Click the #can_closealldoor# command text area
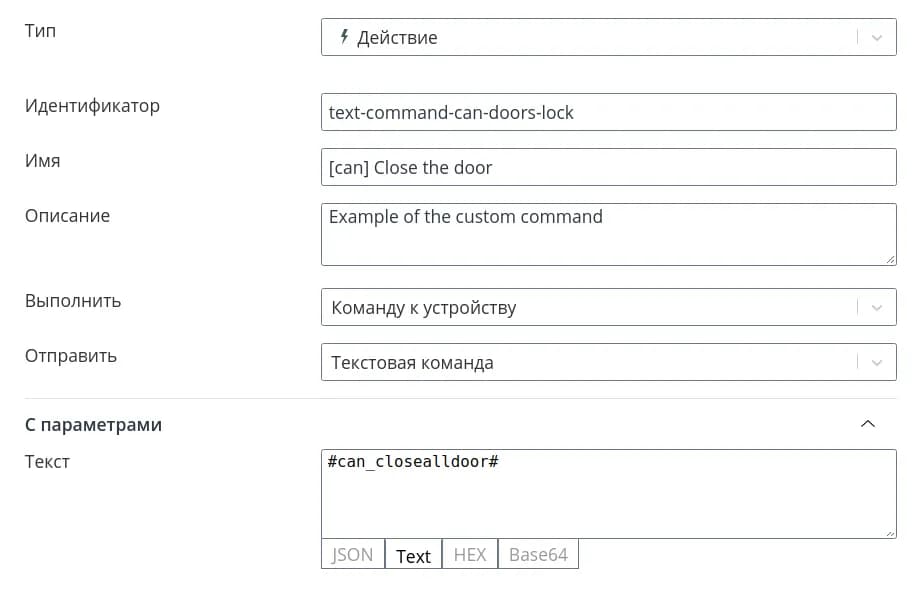 click(x=608, y=494)
